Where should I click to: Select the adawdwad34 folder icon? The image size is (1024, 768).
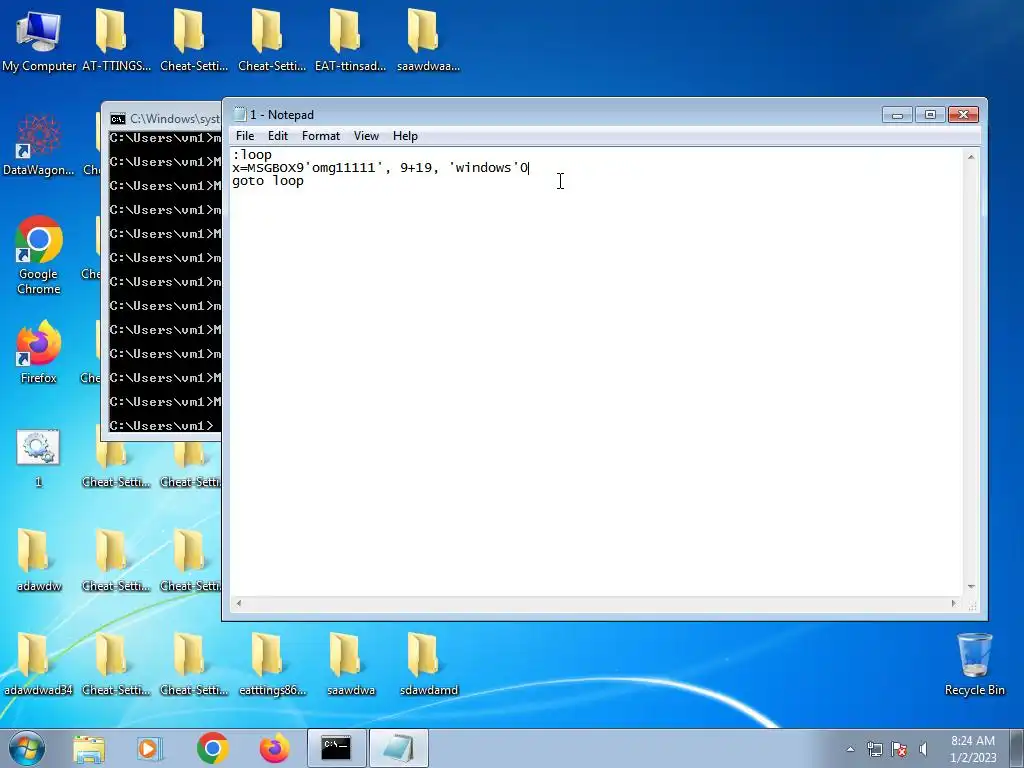39,664
